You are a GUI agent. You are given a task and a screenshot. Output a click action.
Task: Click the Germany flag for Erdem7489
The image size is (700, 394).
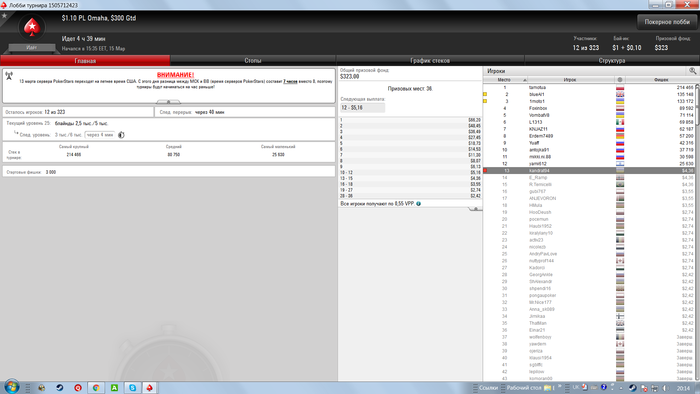[x=620, y=136]
